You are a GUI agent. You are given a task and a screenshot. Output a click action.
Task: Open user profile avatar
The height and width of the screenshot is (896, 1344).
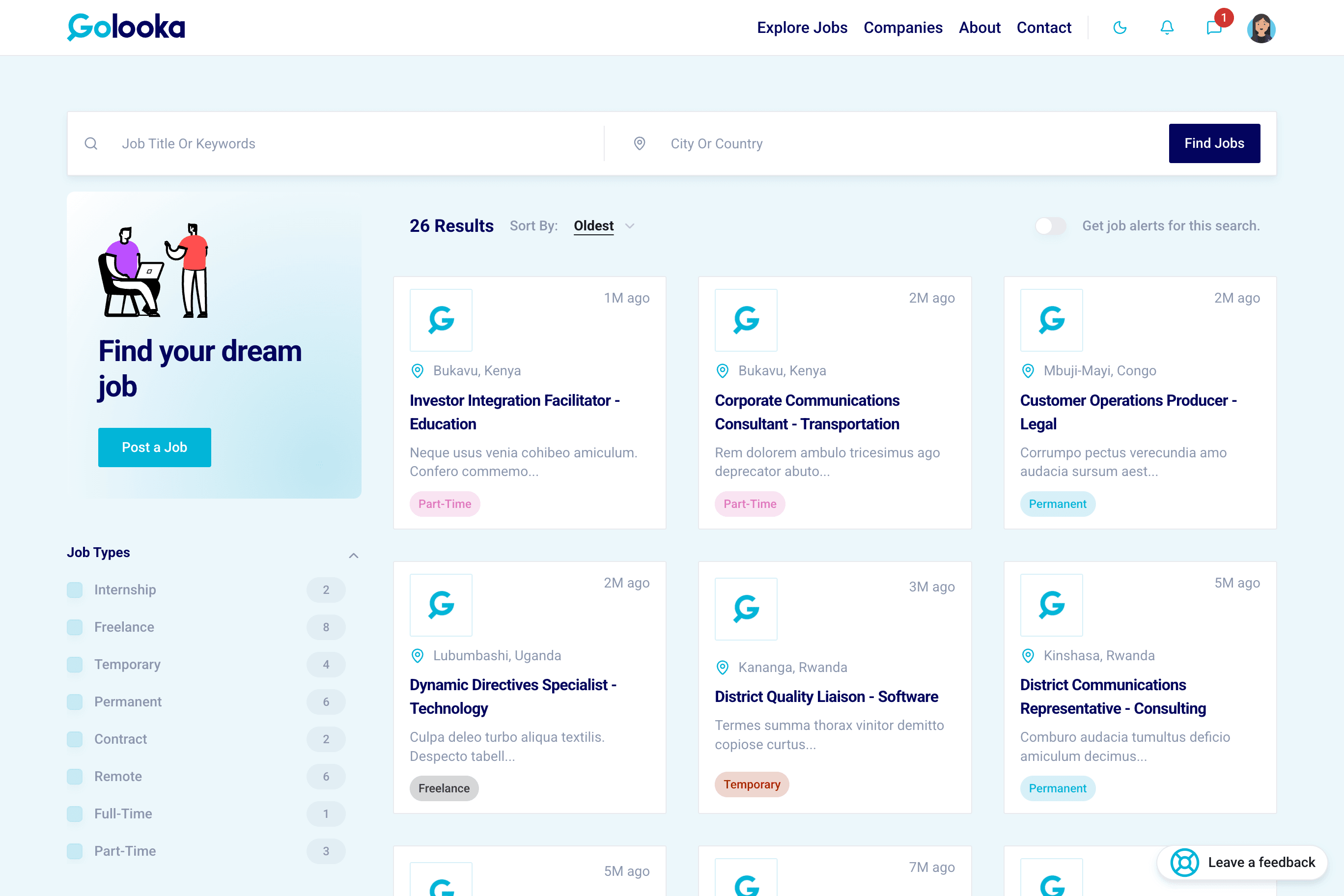[1260, 28]
